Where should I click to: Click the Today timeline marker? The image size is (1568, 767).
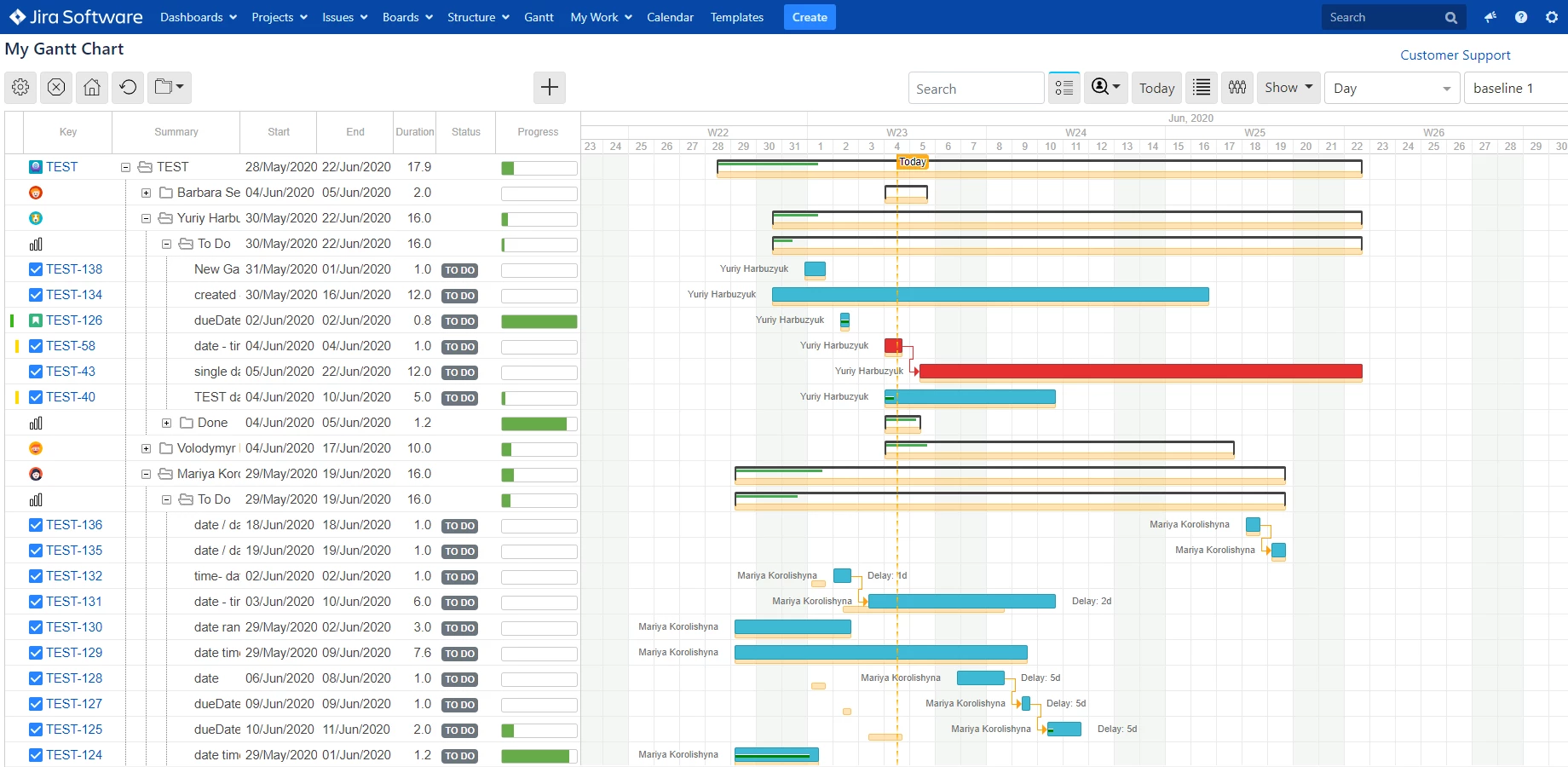click(912, 162)
